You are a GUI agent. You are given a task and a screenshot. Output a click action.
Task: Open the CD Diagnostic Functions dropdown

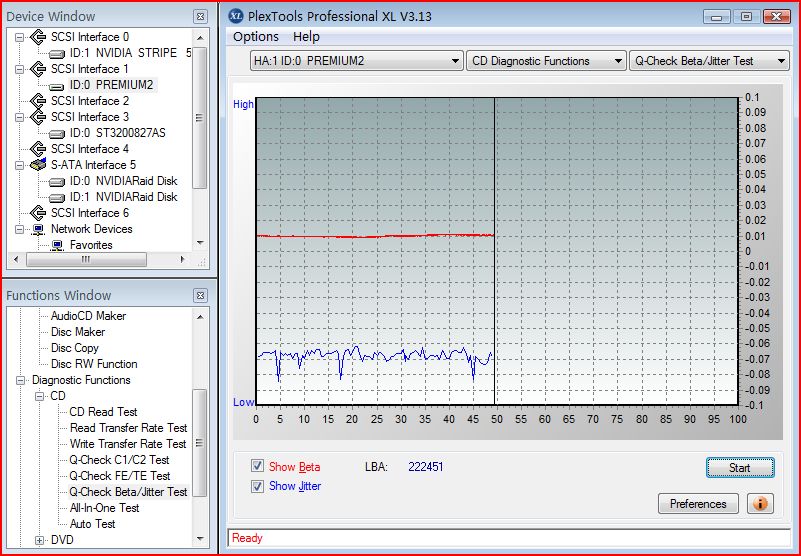pyautogui.click(x=546, y=61)
